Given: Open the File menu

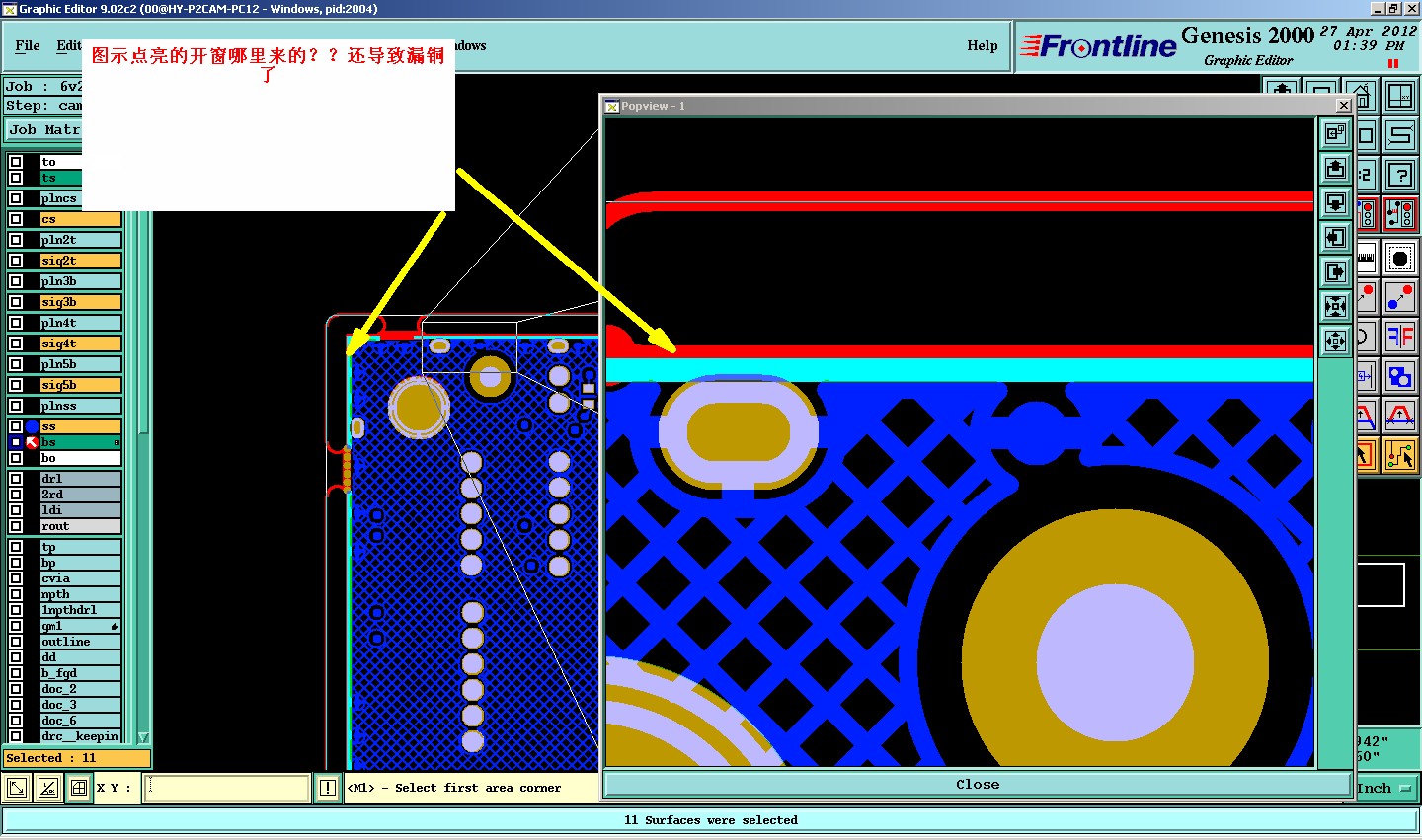Looking at the screenshot, I should click(x=28, y=45).
